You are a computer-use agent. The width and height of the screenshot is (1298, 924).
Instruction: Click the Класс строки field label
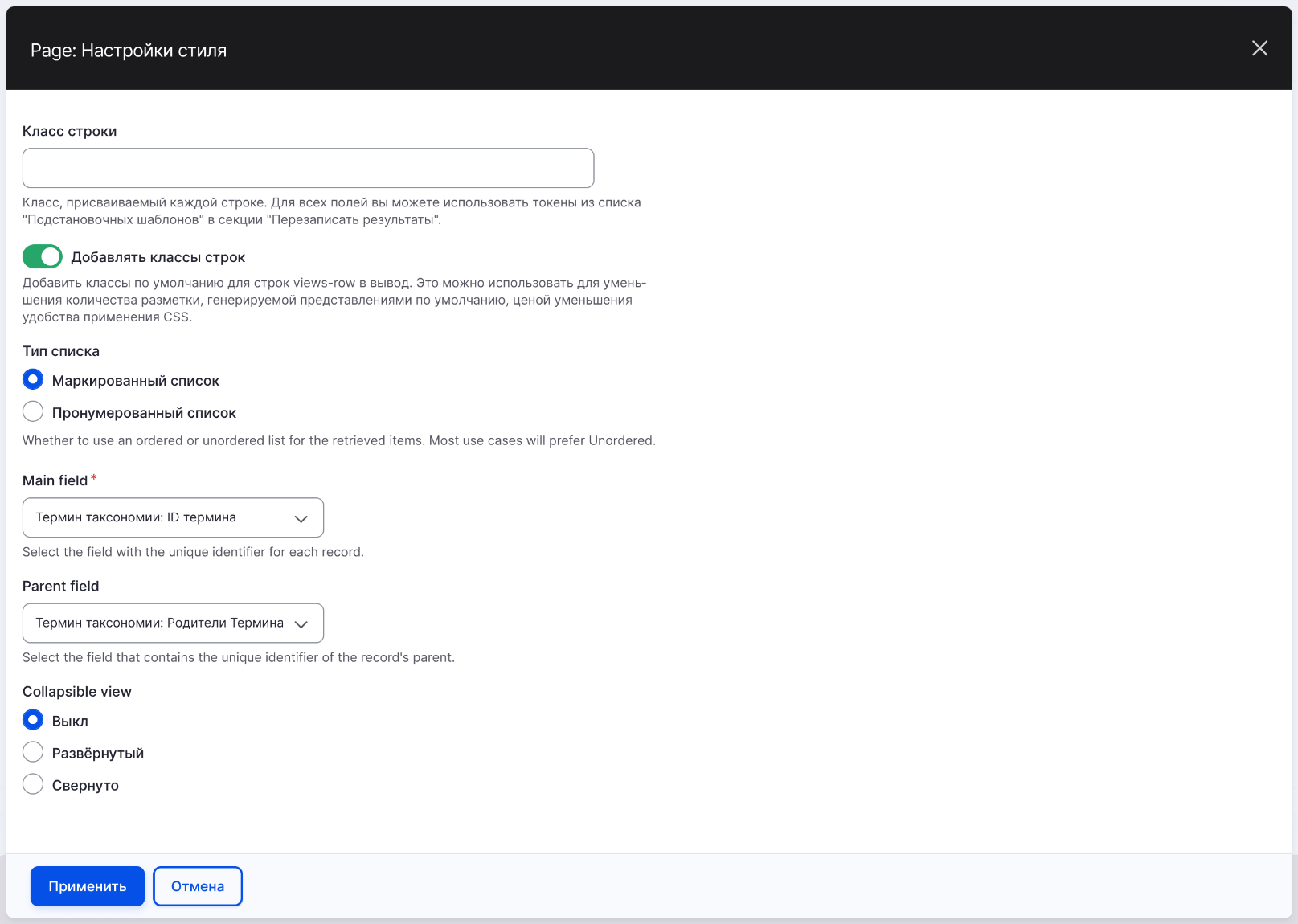[70, 131]
